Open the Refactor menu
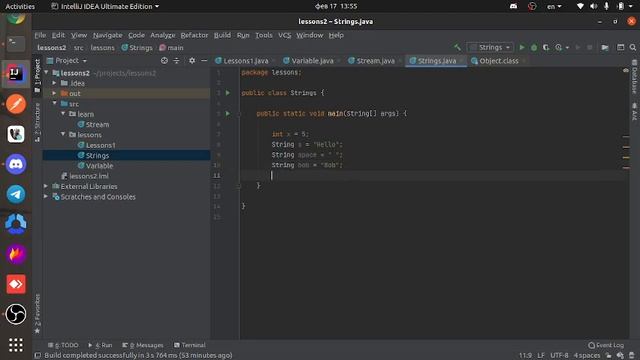 click(194, 35)
